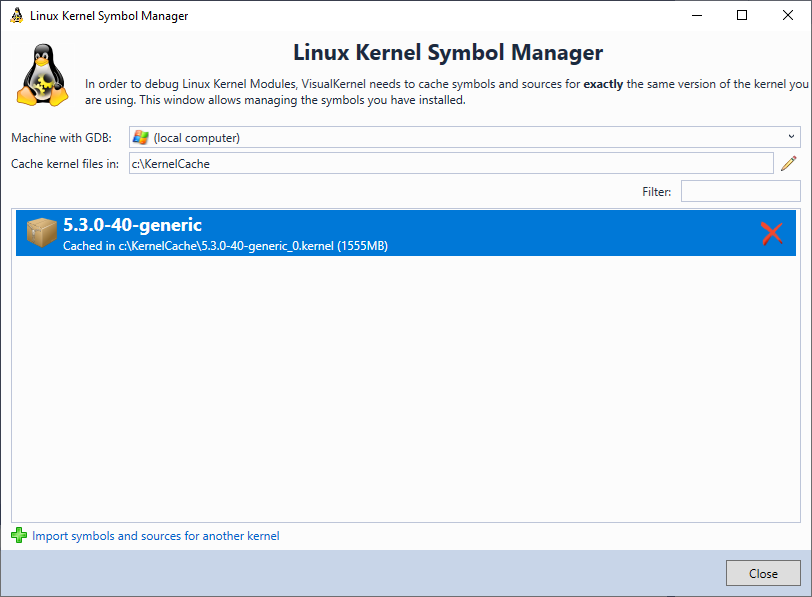The image size is (812, 597).
Task: Click the title bar penguin app icon
Action: click(x=17, y=16)
